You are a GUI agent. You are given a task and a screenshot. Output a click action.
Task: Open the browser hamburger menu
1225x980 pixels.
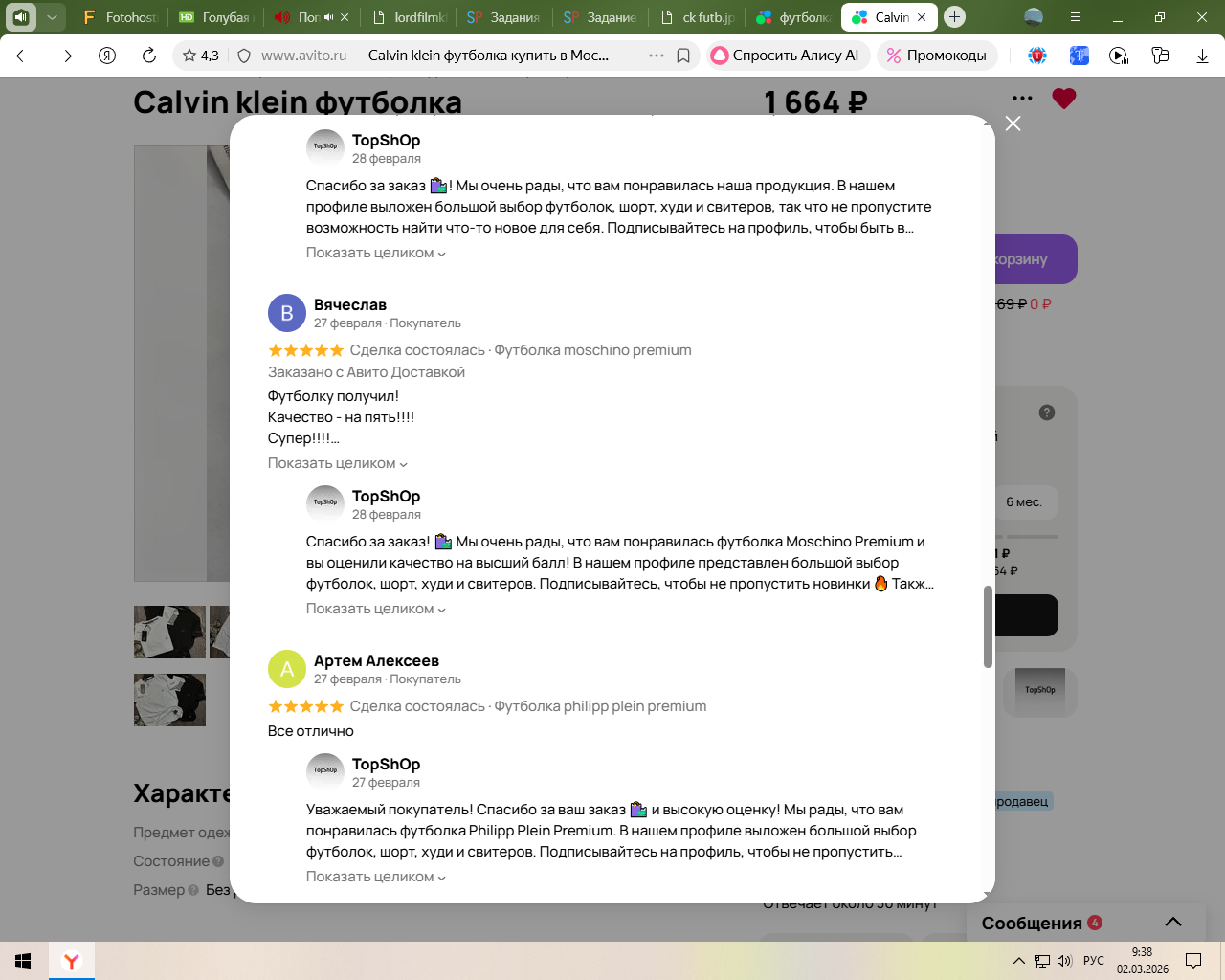point(1076,16)
